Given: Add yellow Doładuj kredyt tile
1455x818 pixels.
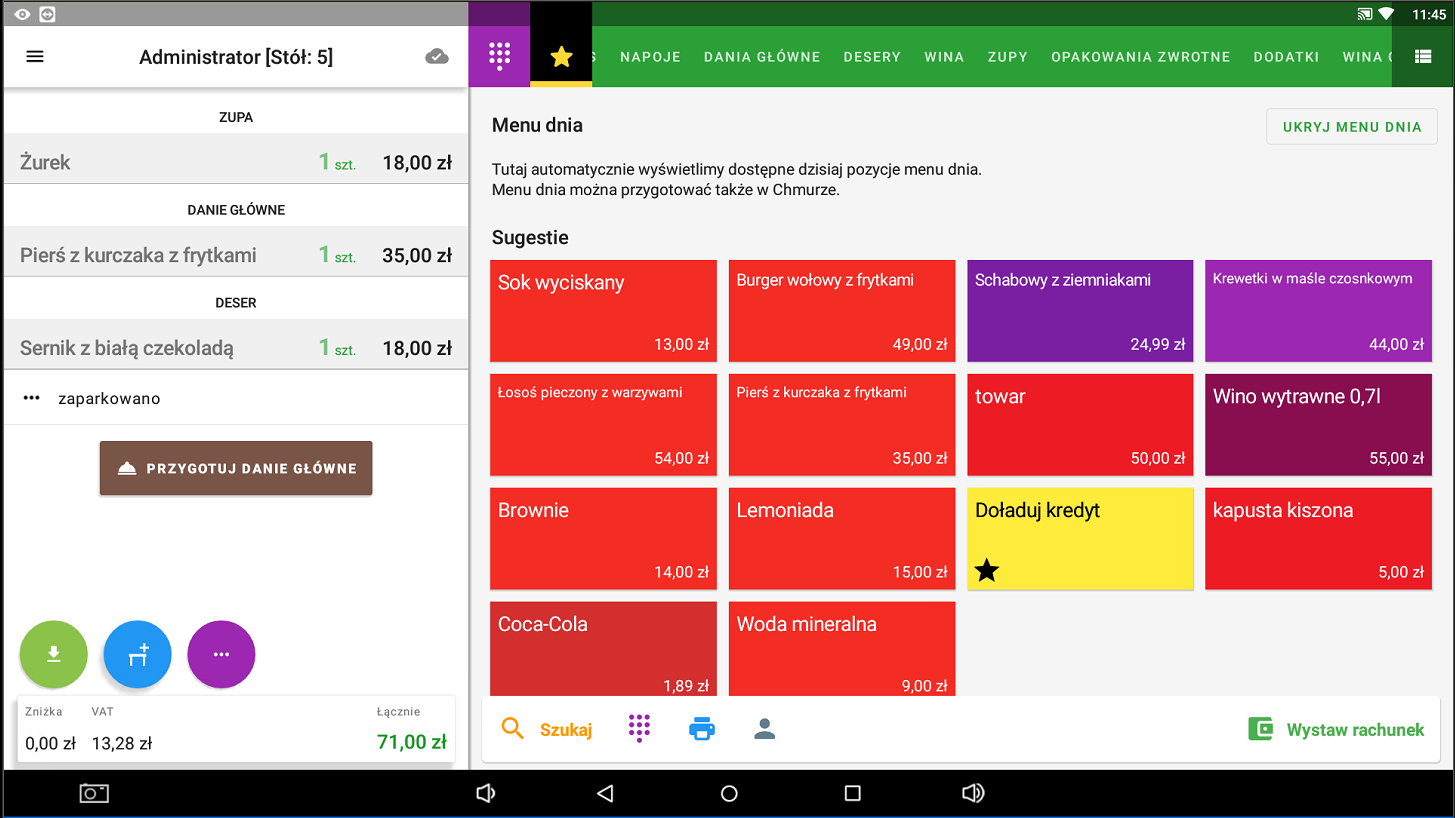Looking at the screenshot, I should tap(1080, 538).
